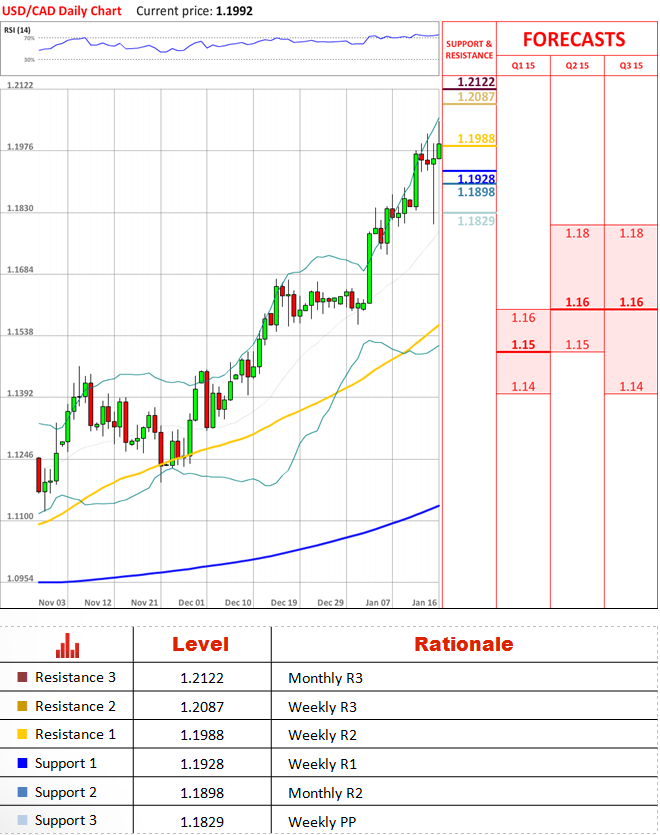Viewport: 660px width, 835px height.
Task: Click the 'Dec 19' date axis label
Action: (x=284, y=602)
